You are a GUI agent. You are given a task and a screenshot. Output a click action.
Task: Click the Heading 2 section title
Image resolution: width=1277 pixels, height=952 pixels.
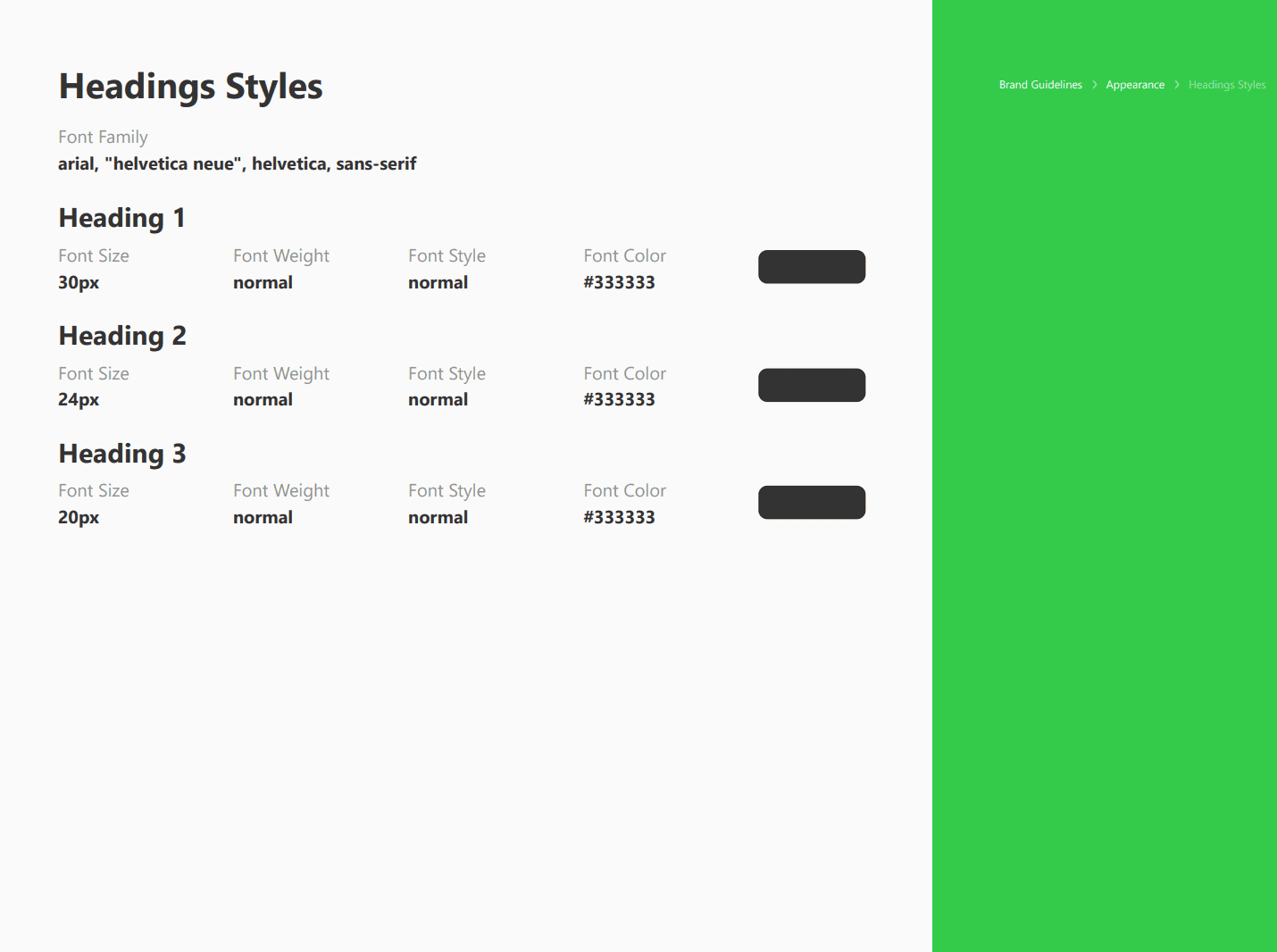[121, 336]
